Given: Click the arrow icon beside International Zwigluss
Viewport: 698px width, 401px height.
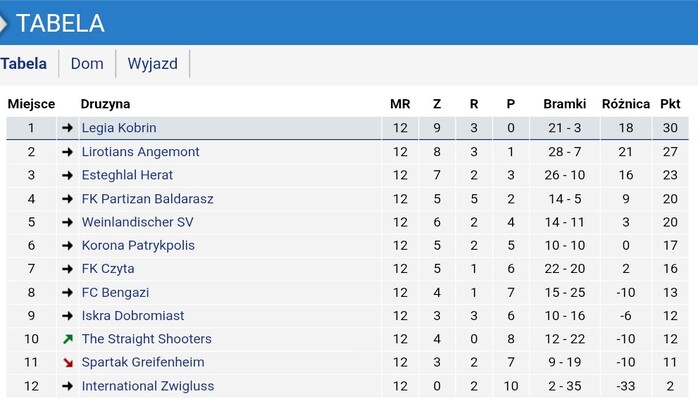Looking at the screenshot, I should coord(68,386).
